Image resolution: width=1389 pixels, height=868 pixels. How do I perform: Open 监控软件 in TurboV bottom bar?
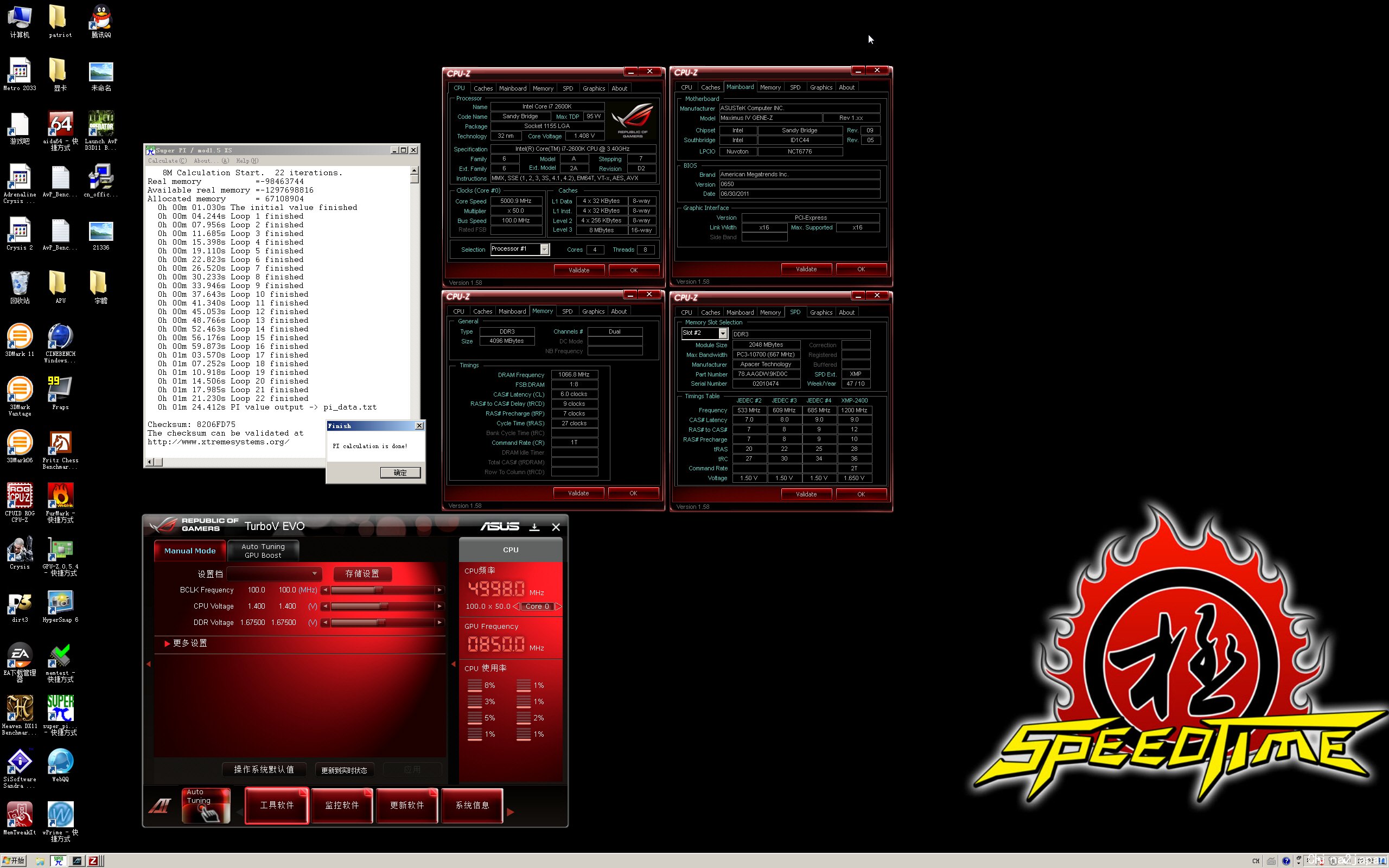[x=342, y=806]
